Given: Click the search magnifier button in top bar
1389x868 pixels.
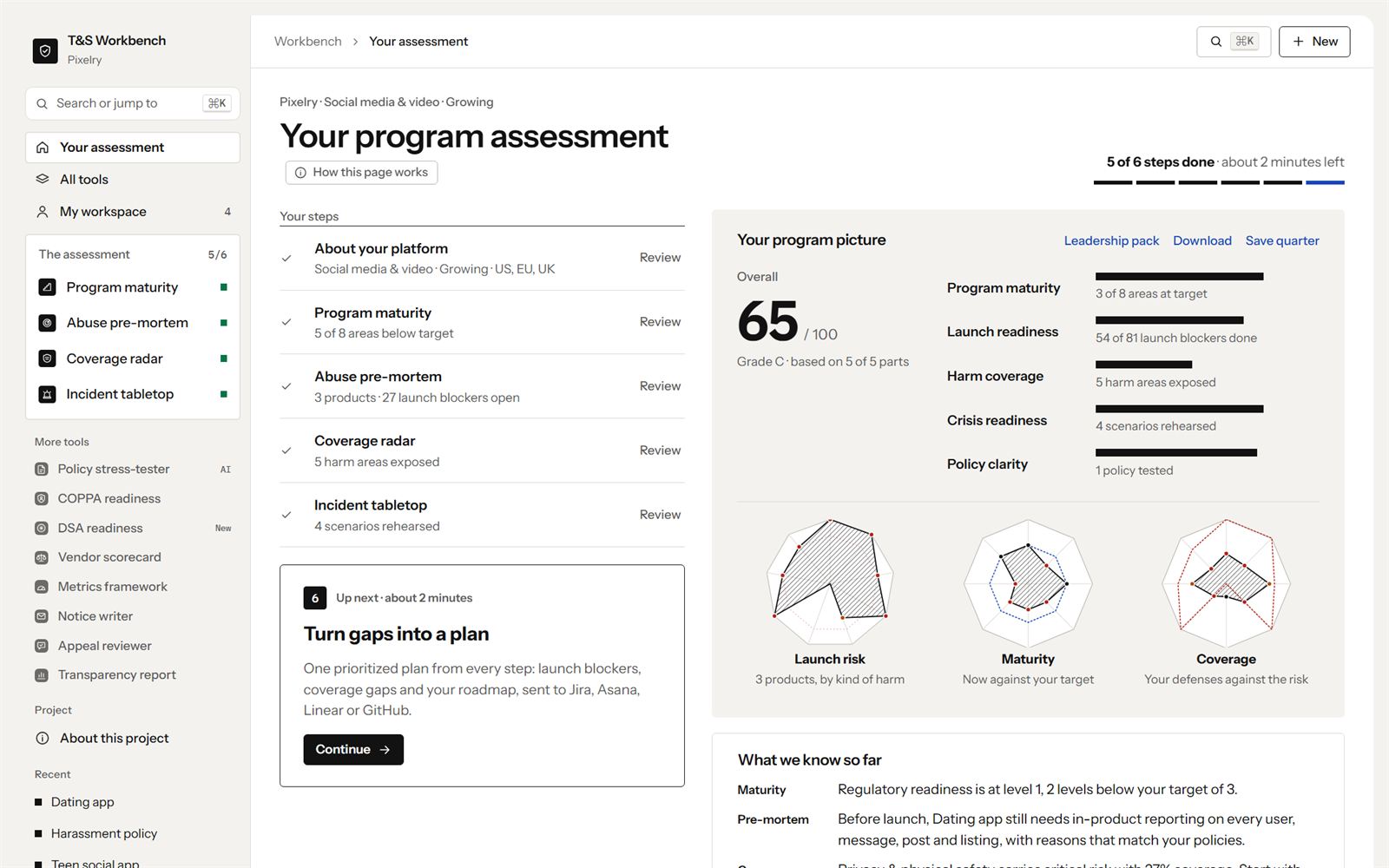Looking at the screenshot, I should 1234,42.
